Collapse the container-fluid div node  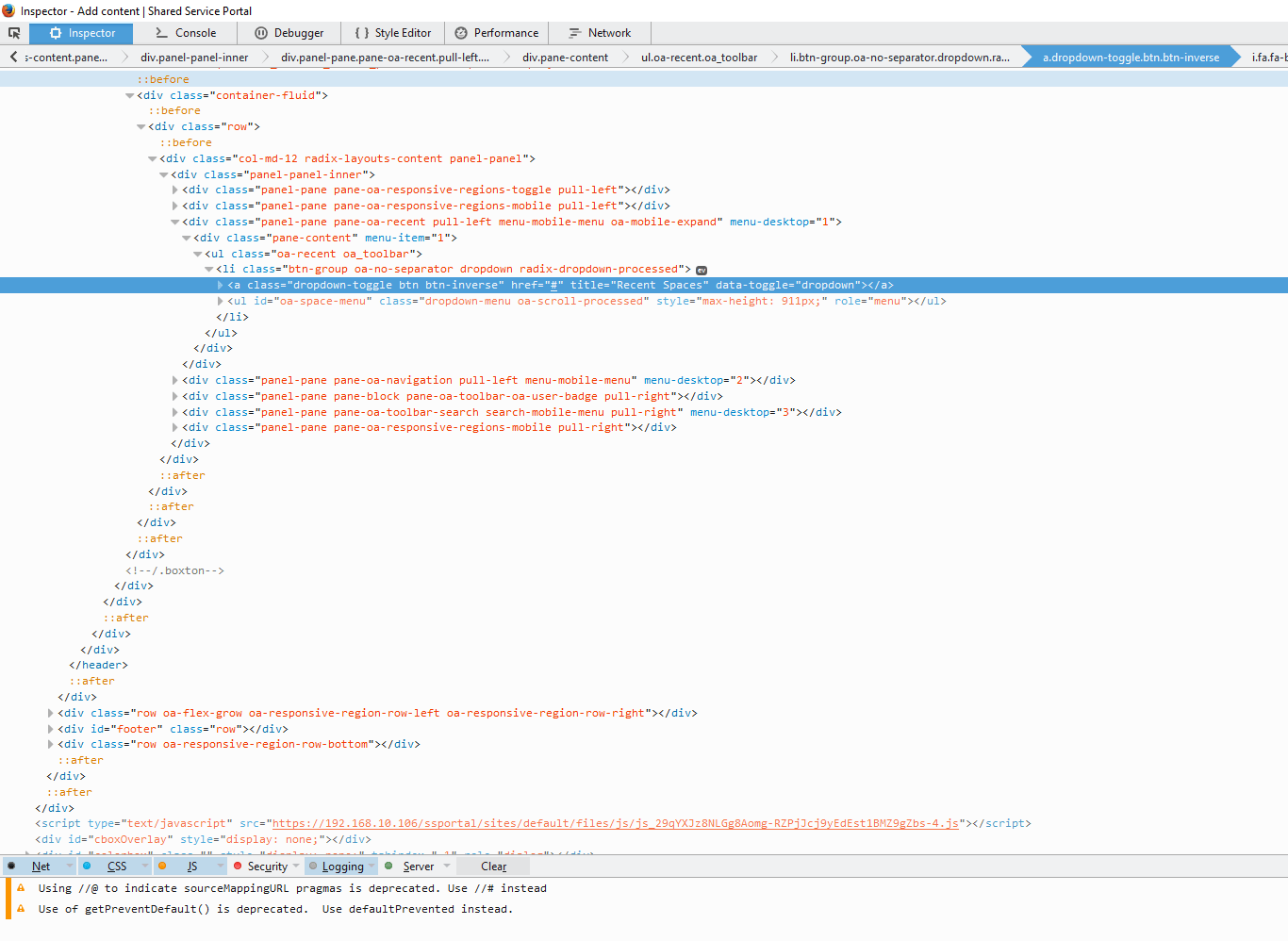(x=130, y=95)
